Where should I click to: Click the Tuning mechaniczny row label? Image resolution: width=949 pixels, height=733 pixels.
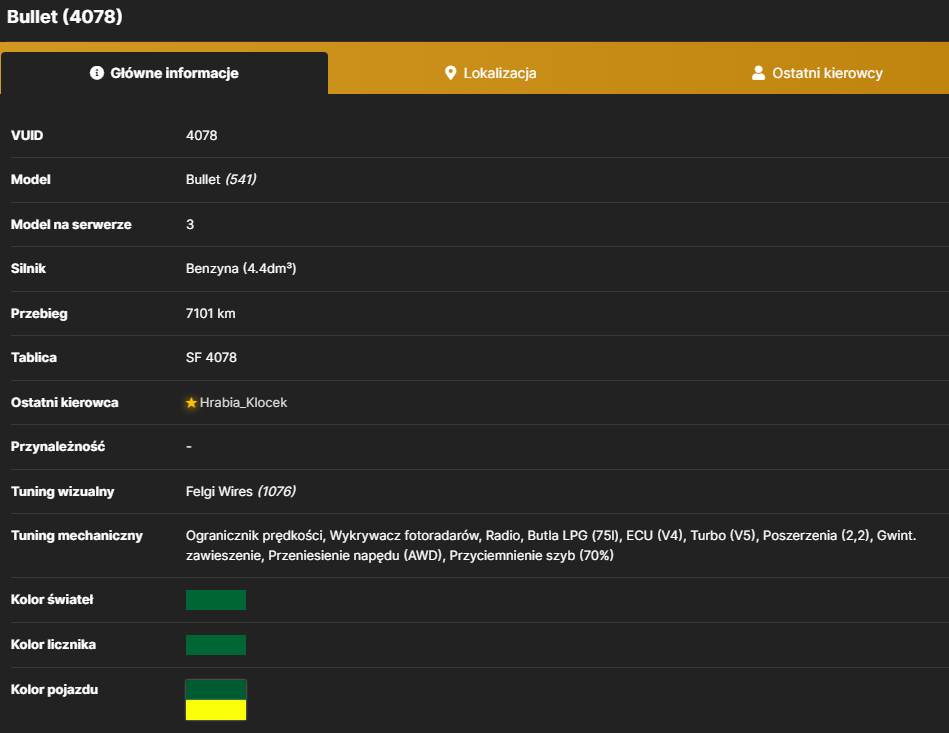pos(77,536)
